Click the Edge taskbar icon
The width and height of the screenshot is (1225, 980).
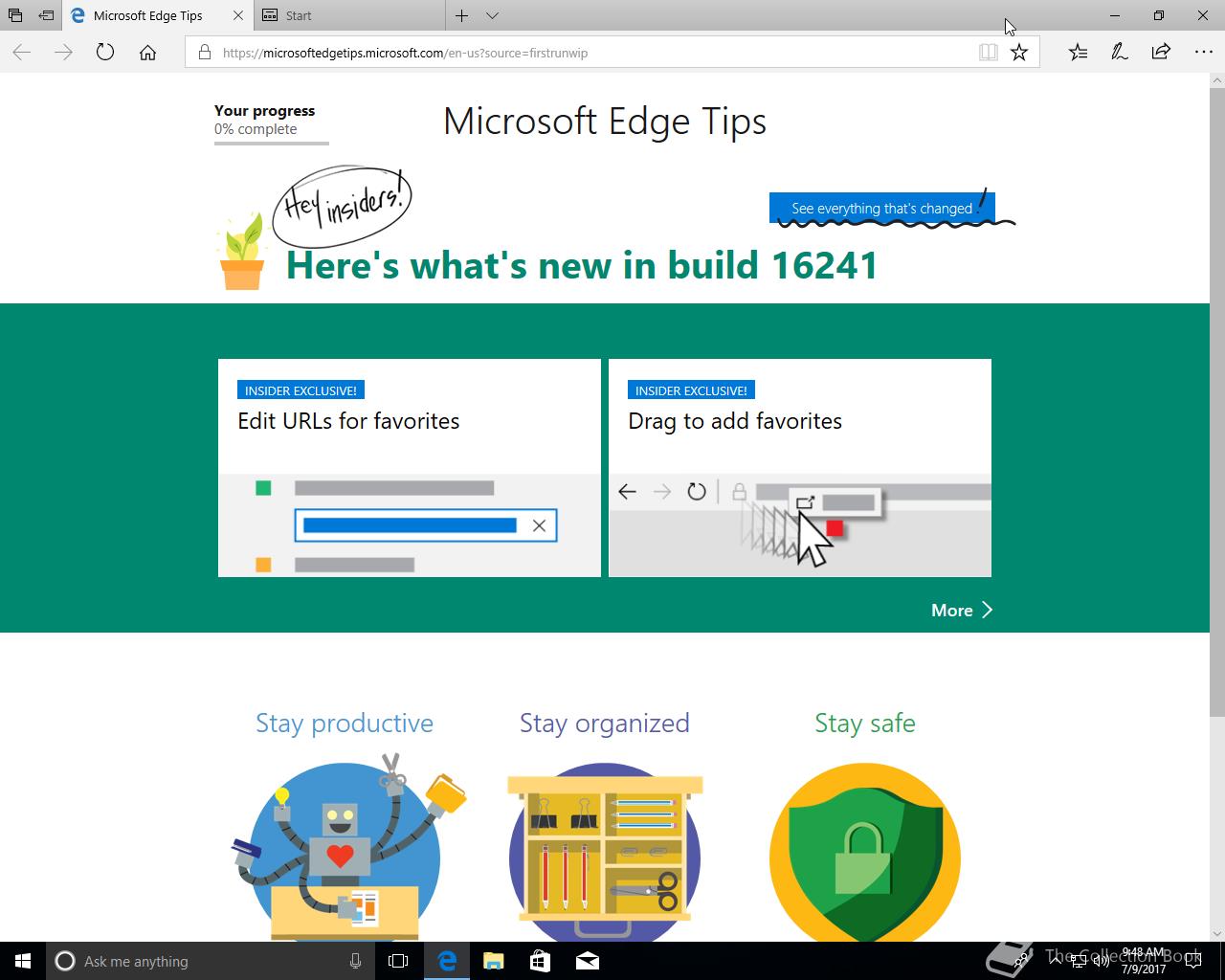point(446,961)
